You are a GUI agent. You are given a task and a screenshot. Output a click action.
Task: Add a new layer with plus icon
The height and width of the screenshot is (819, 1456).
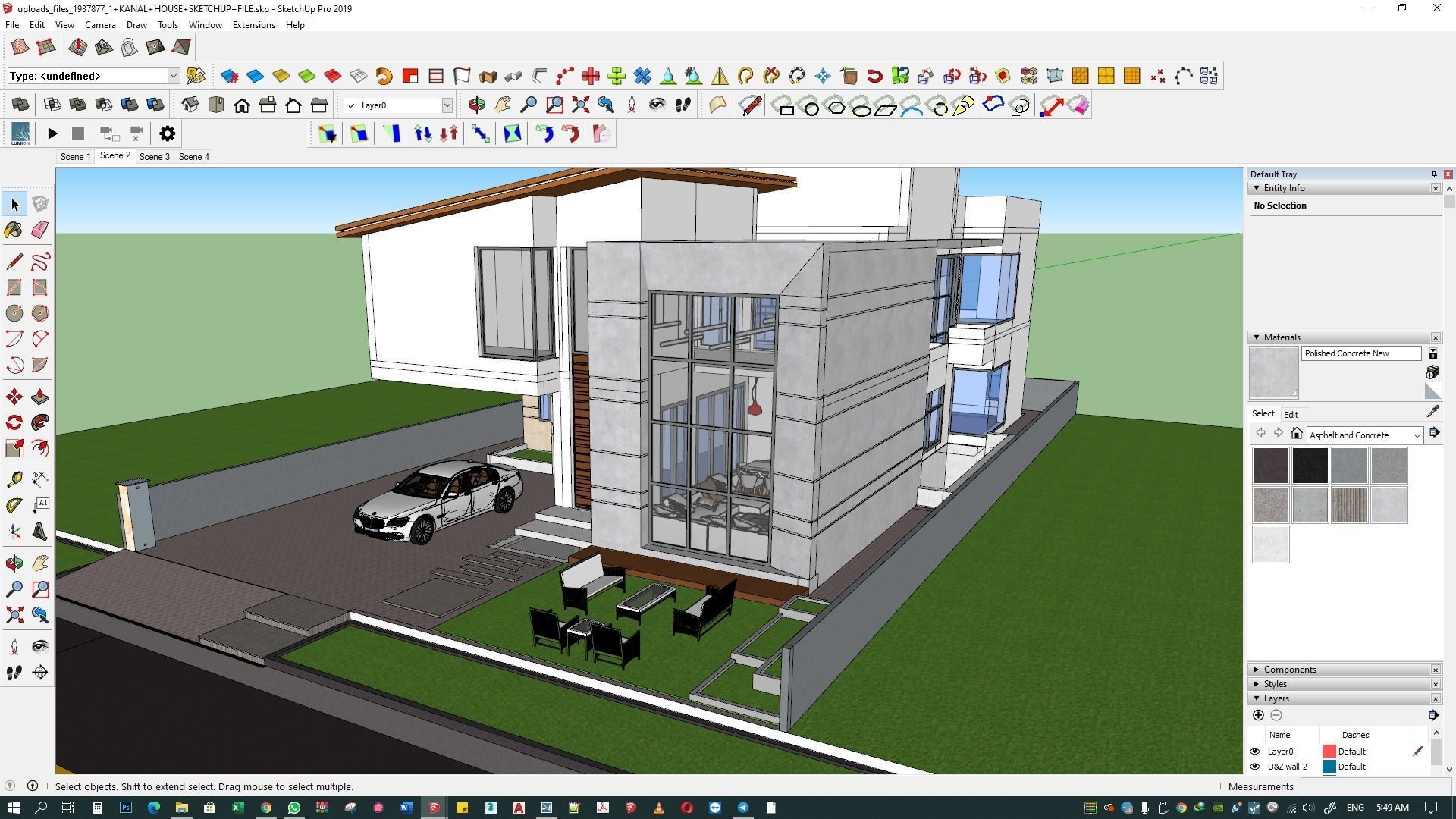click(1258, 715)
